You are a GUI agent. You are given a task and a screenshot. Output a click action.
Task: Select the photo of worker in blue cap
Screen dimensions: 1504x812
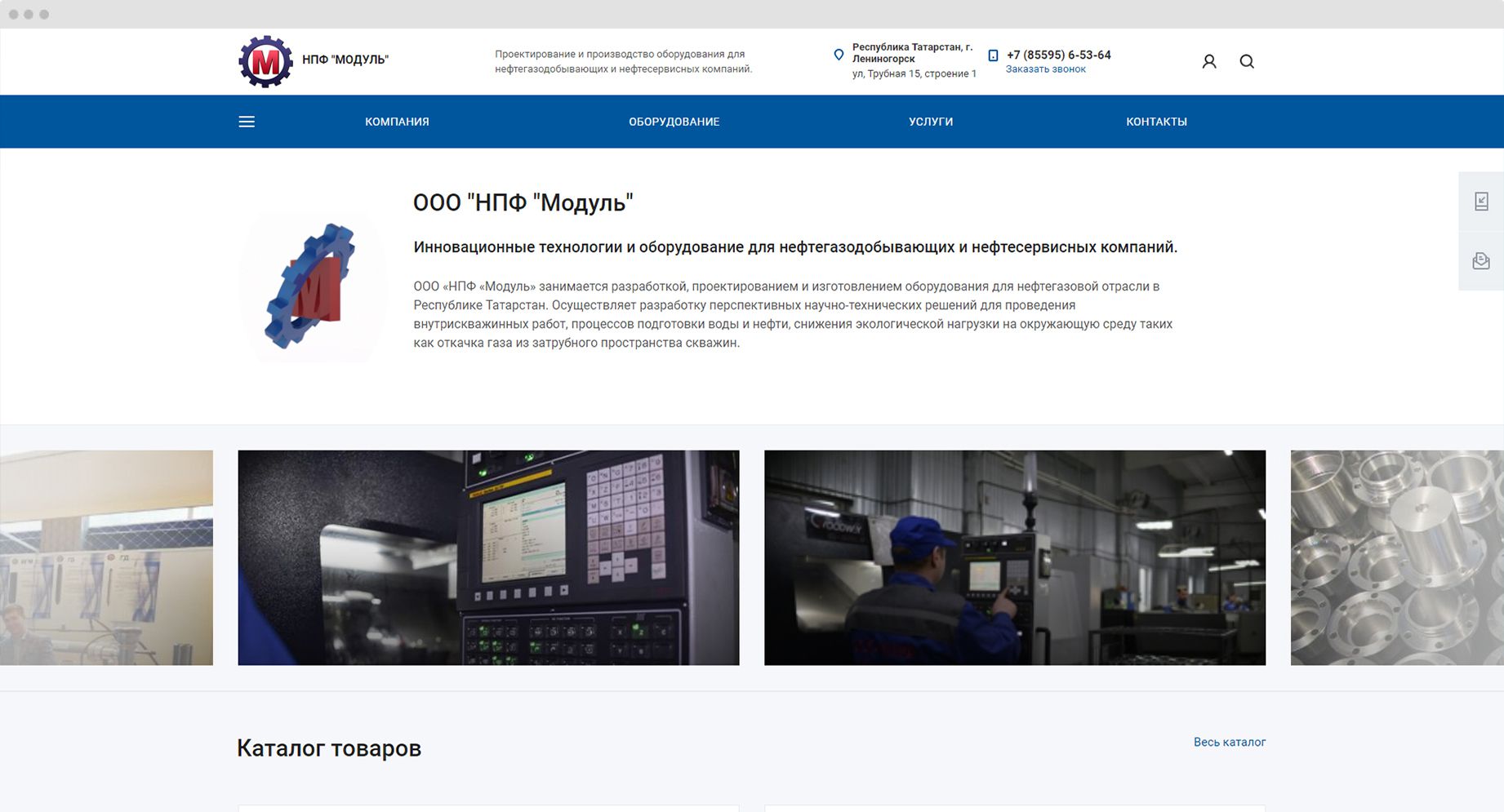click(1014, 557)
